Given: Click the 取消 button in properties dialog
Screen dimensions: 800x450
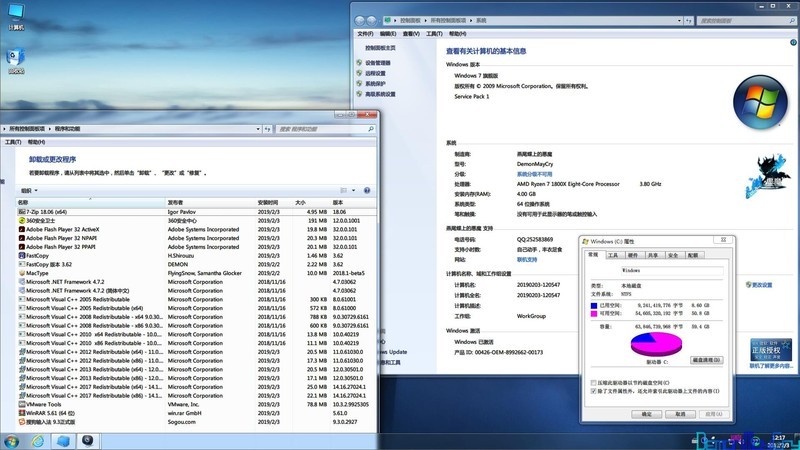Looking at the screenshot, I should point(680,414).
